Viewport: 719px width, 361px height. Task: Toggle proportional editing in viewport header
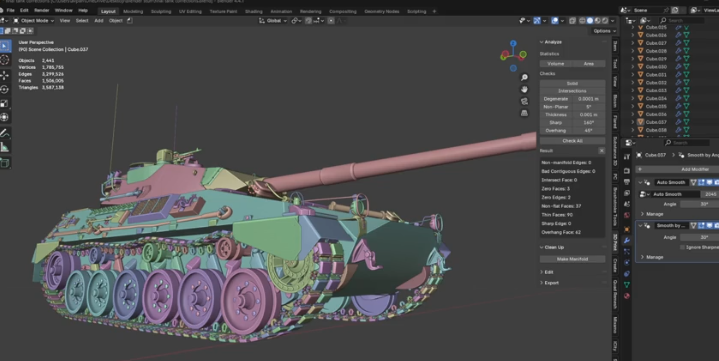coord(331,21)
